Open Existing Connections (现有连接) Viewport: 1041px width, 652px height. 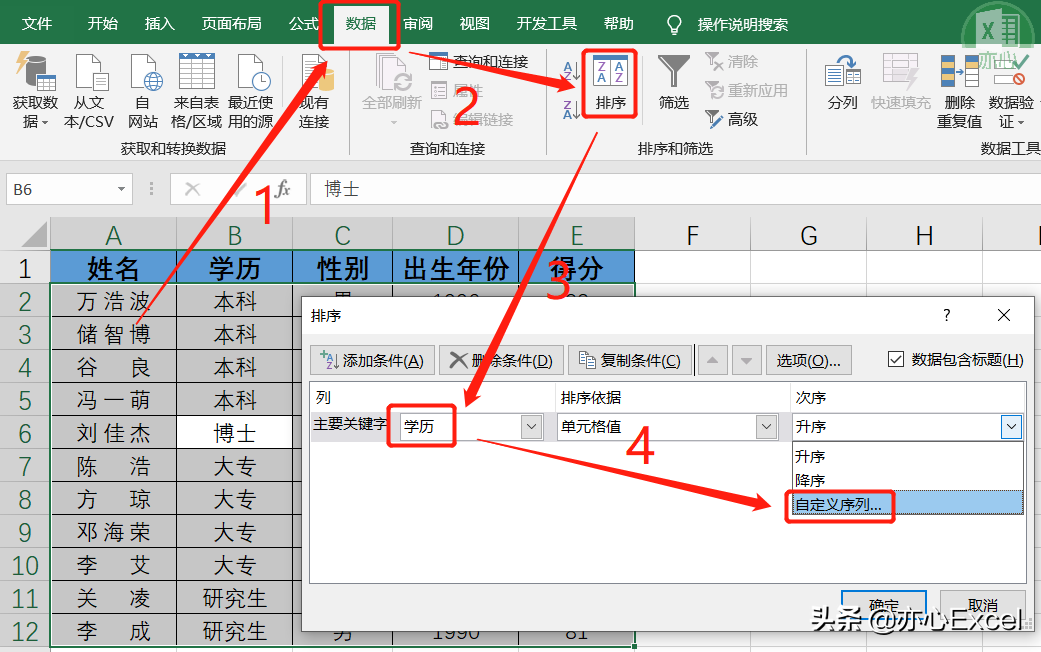click(x=314, y=91)
